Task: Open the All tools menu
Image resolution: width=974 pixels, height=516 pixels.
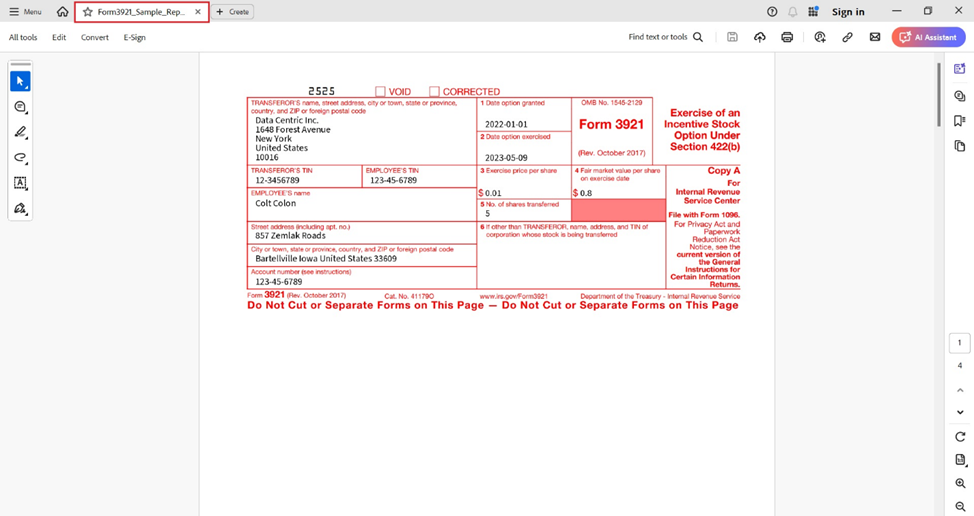Action: 23,37
